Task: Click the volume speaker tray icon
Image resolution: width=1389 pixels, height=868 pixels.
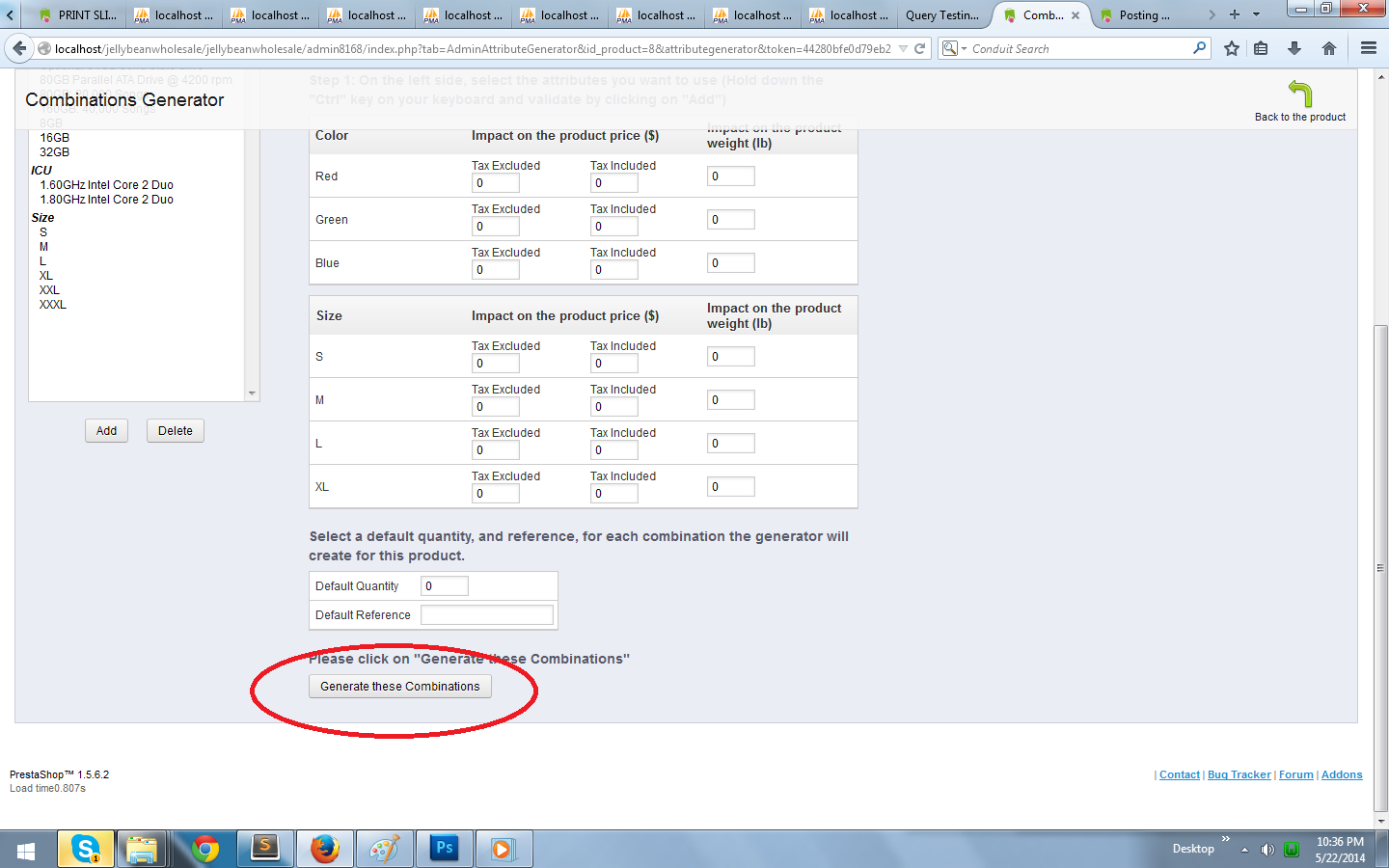Action: (1267, 850)
